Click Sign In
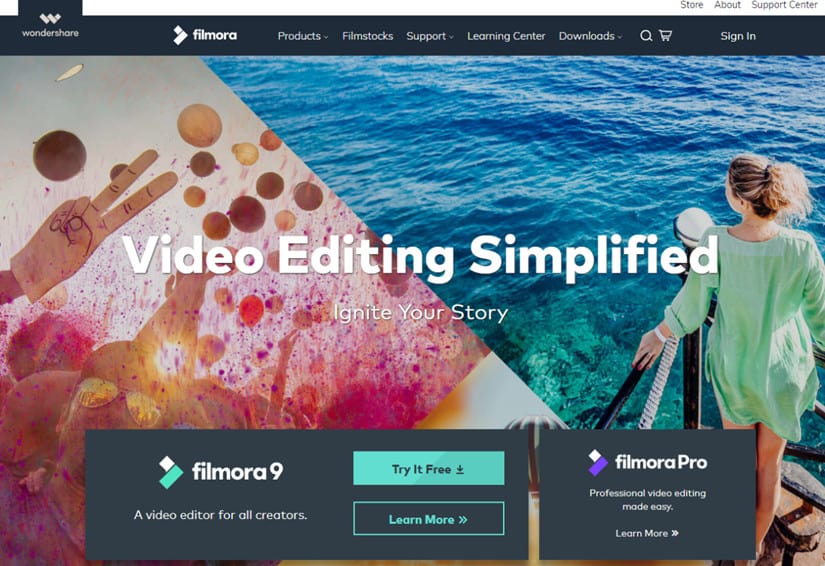 coord(738,36)
